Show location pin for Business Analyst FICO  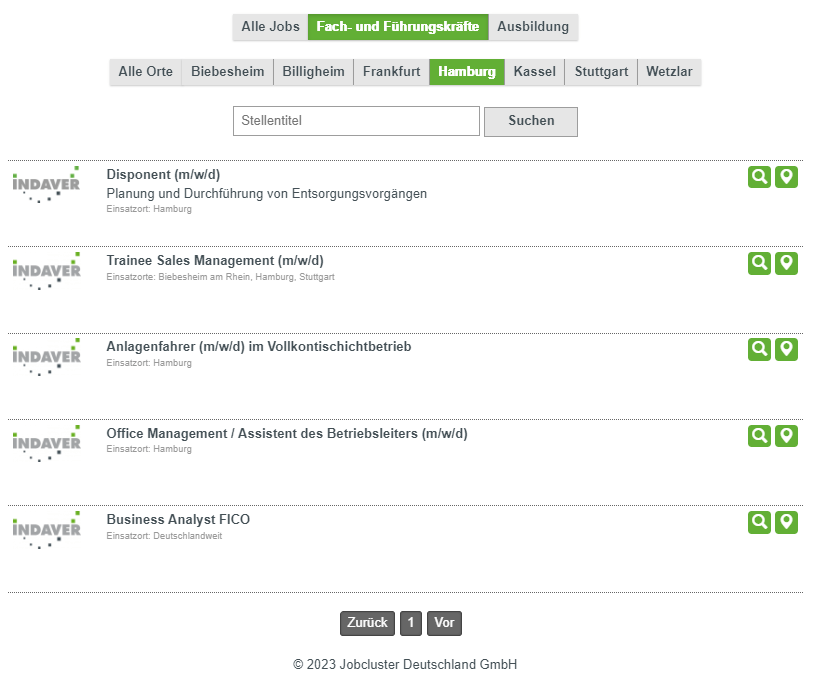coord(787,521)
